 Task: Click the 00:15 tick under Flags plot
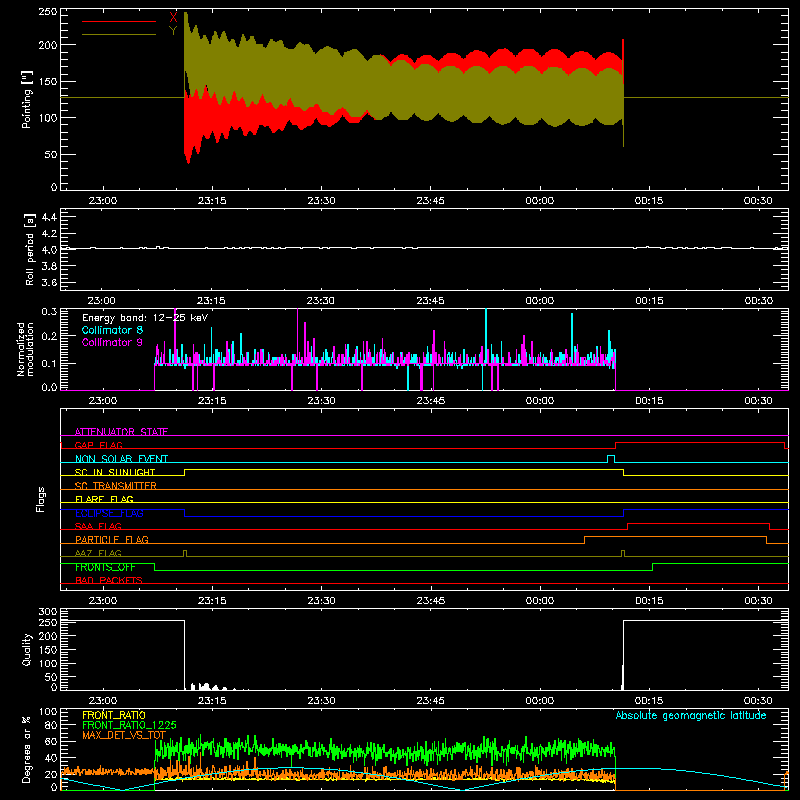pos(649,601)
